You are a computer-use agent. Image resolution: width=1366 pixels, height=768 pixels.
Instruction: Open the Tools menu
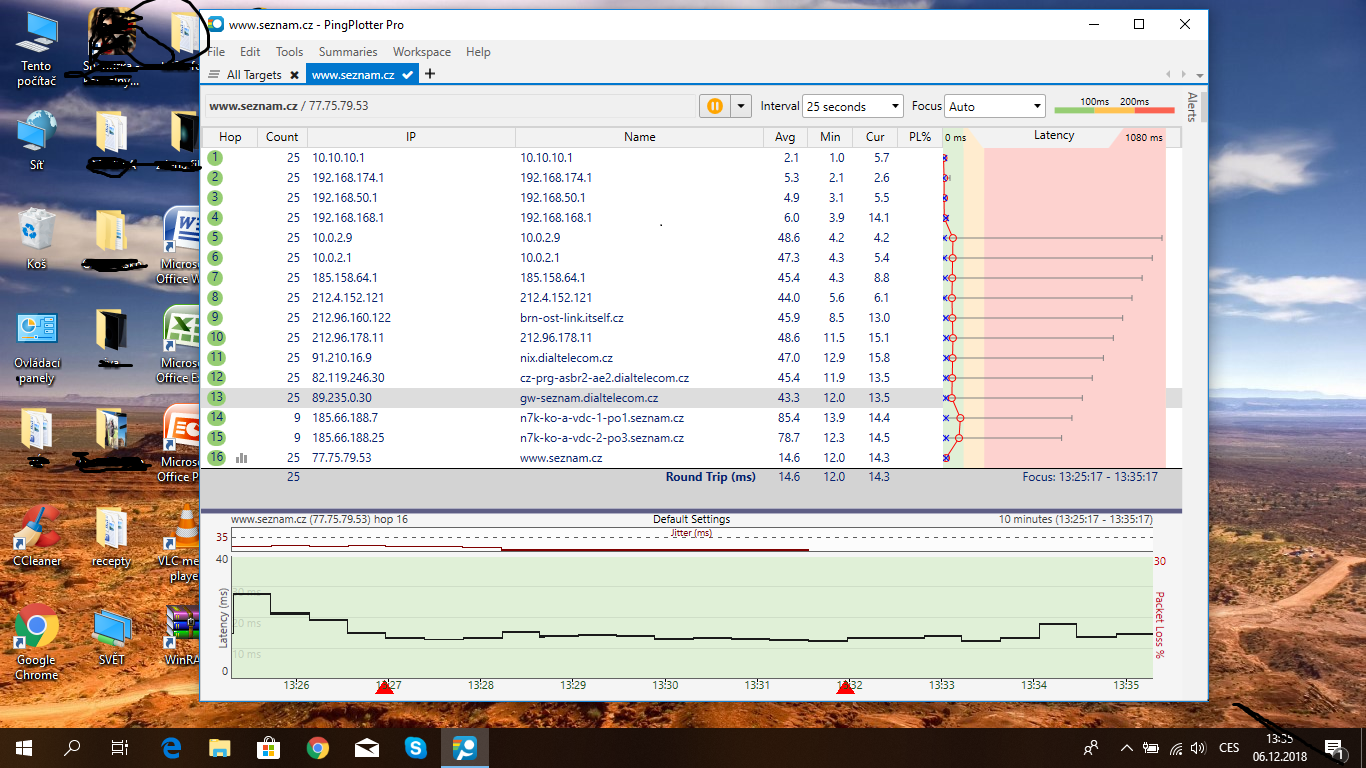tap(289, 52)
